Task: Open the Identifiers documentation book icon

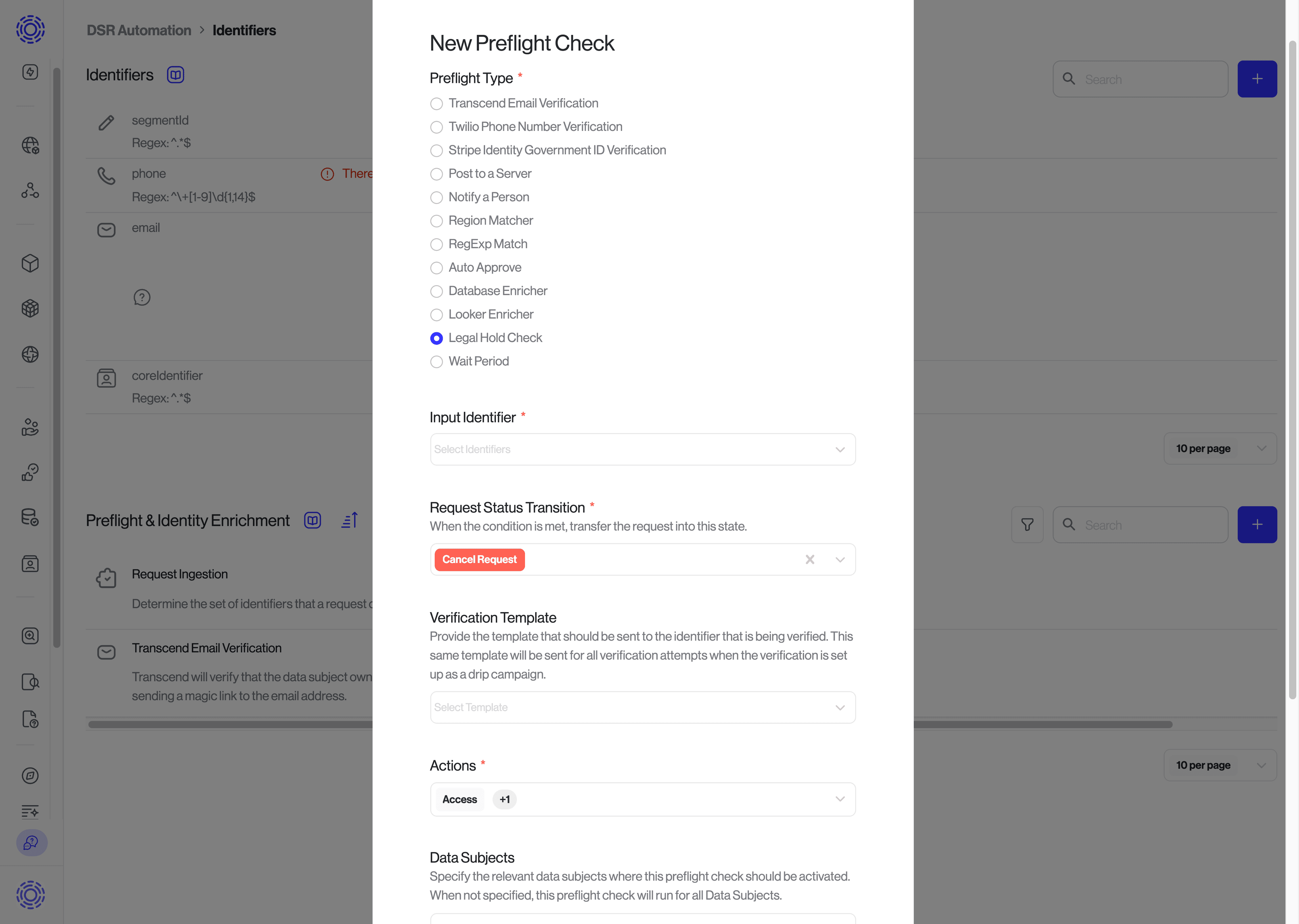Action: (x=175, y=74)
